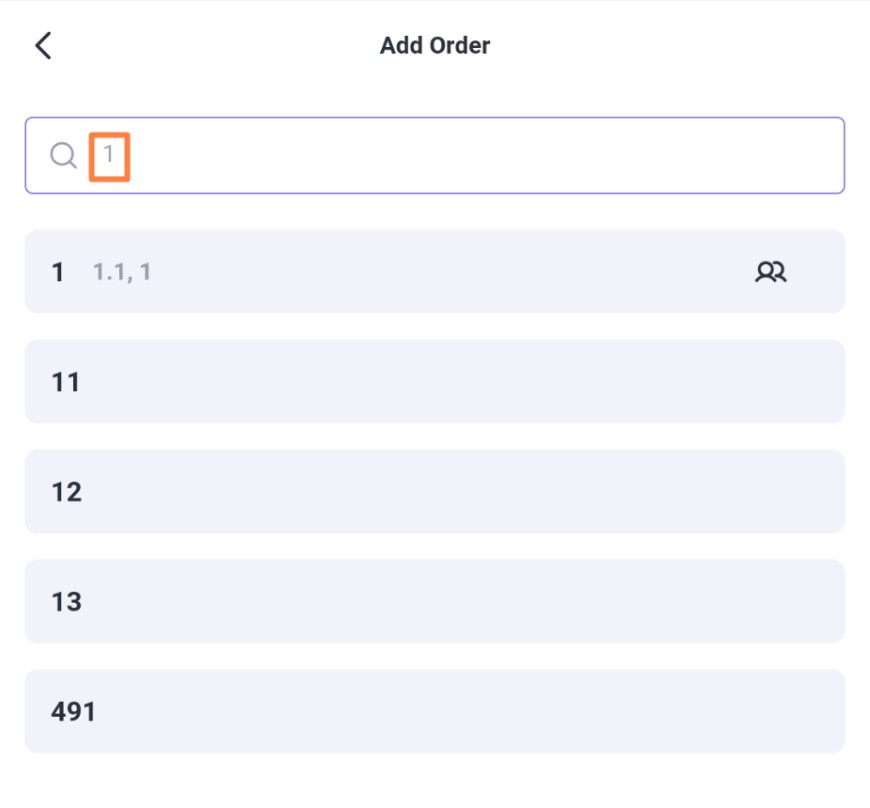This screenshot has height=808, width=870.
Task: Open the guests icon on row 1
Action: (771, 271)
